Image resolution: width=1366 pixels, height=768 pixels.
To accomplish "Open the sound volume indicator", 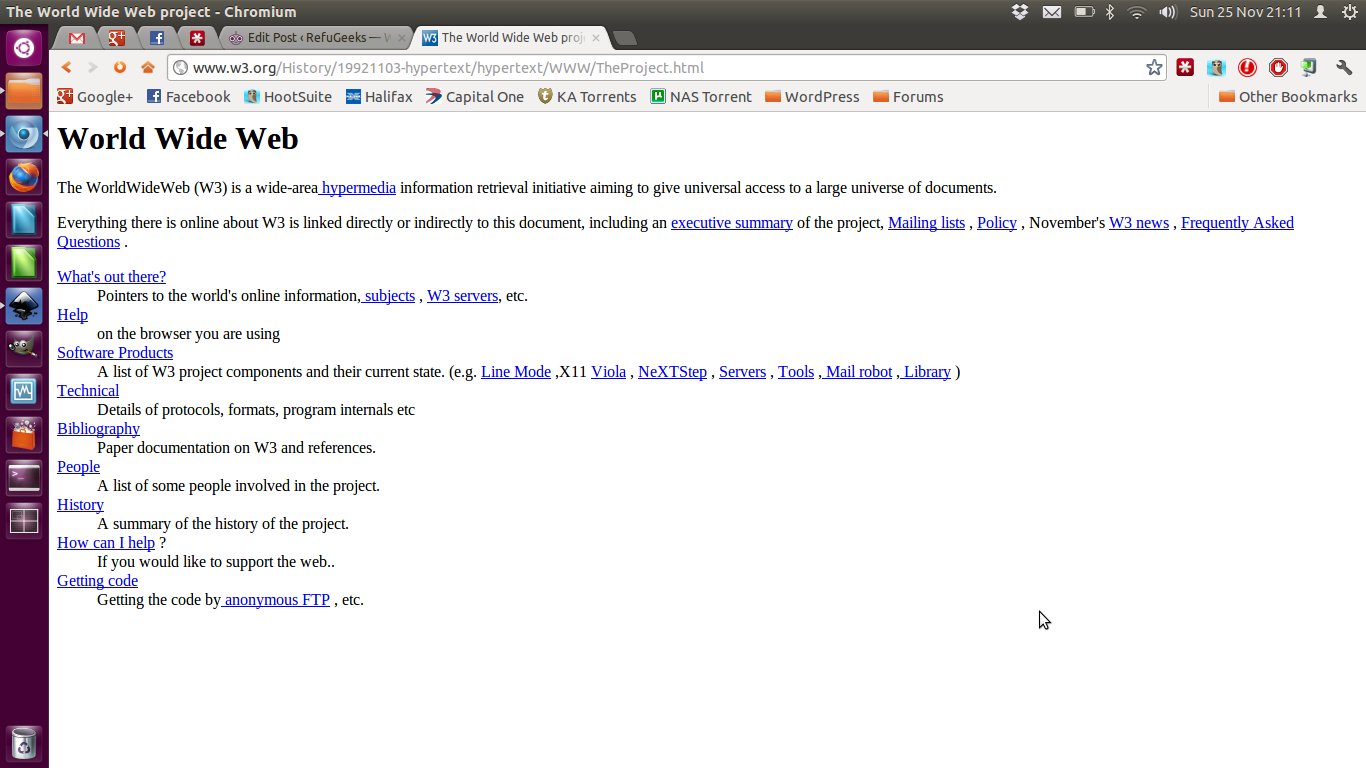I will (x=1167, y=12).
